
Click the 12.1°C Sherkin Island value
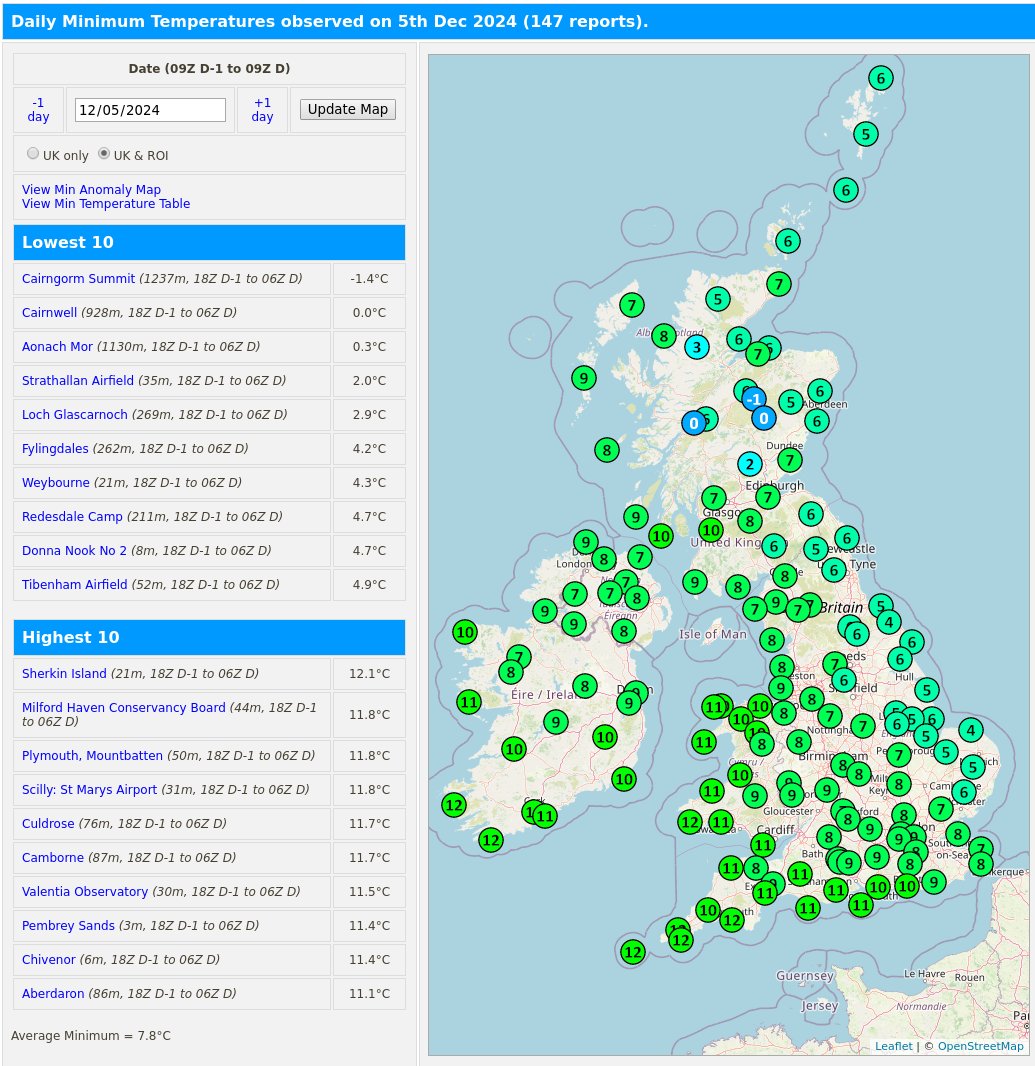coord(369,674)
